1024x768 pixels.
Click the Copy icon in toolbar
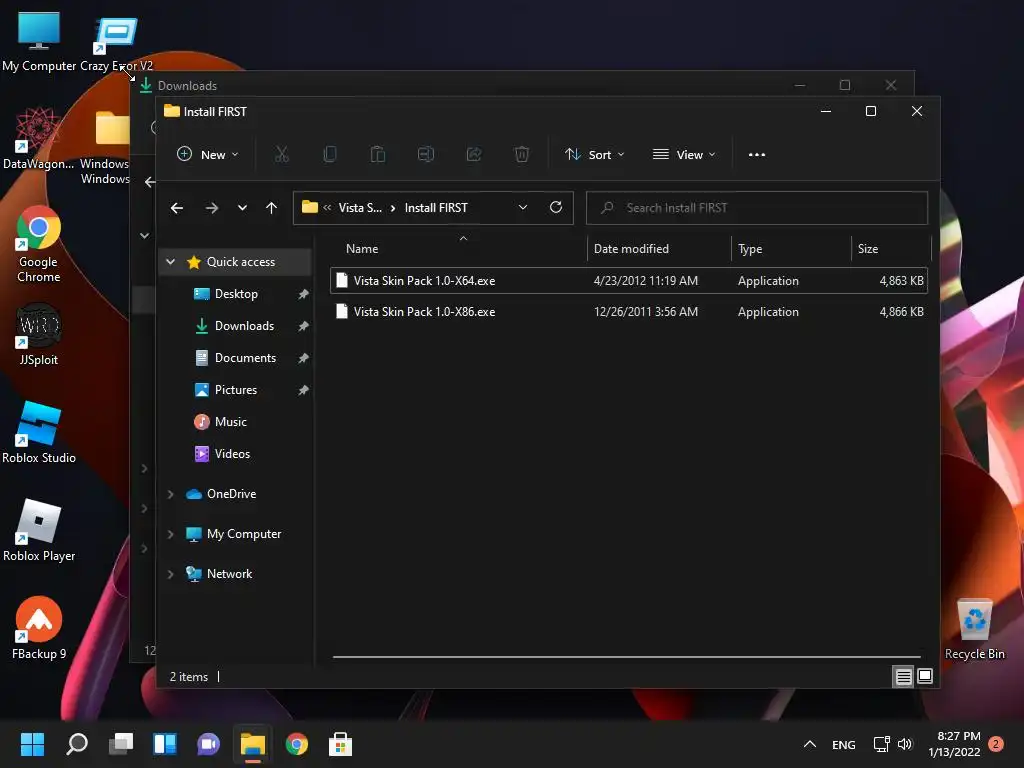[330, 154]
